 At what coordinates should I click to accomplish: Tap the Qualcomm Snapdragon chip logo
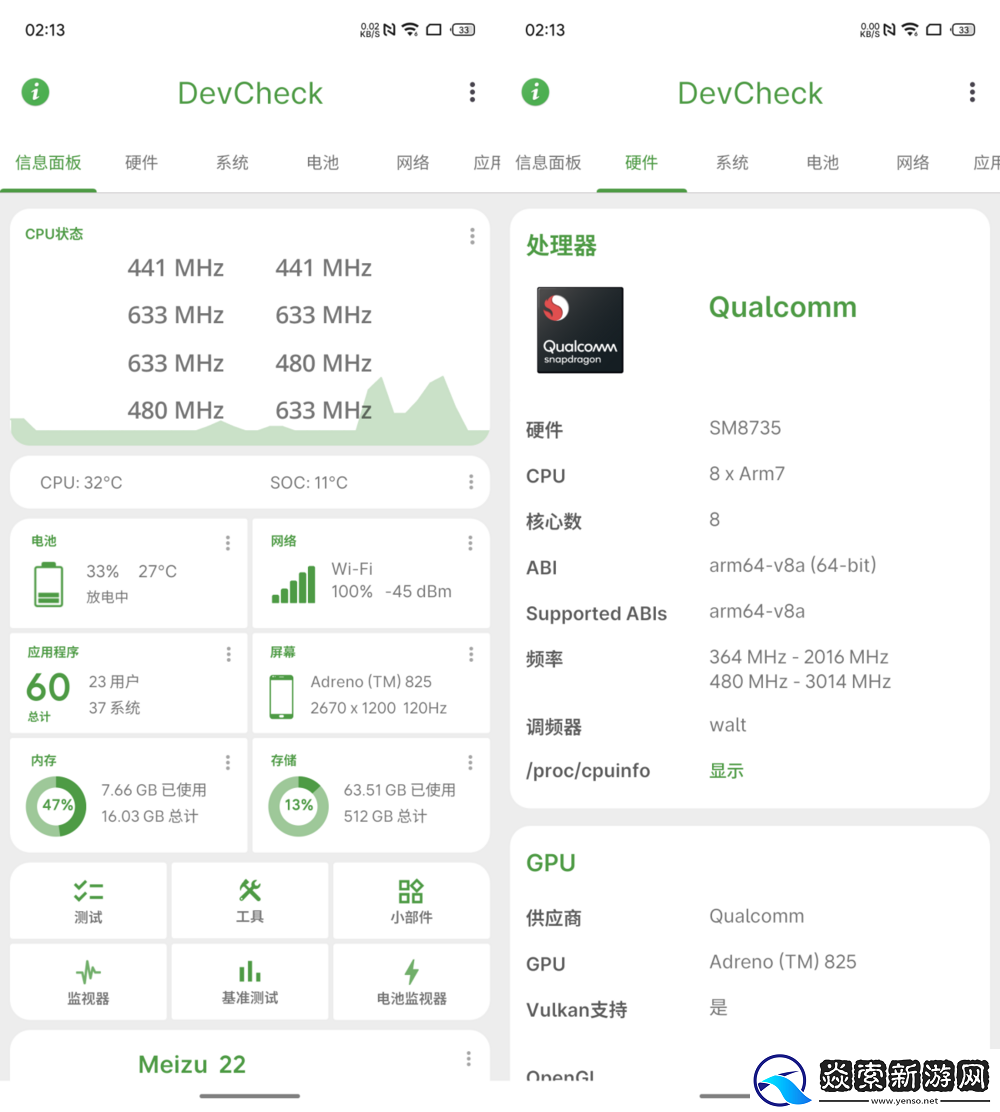tap(580, 331)
